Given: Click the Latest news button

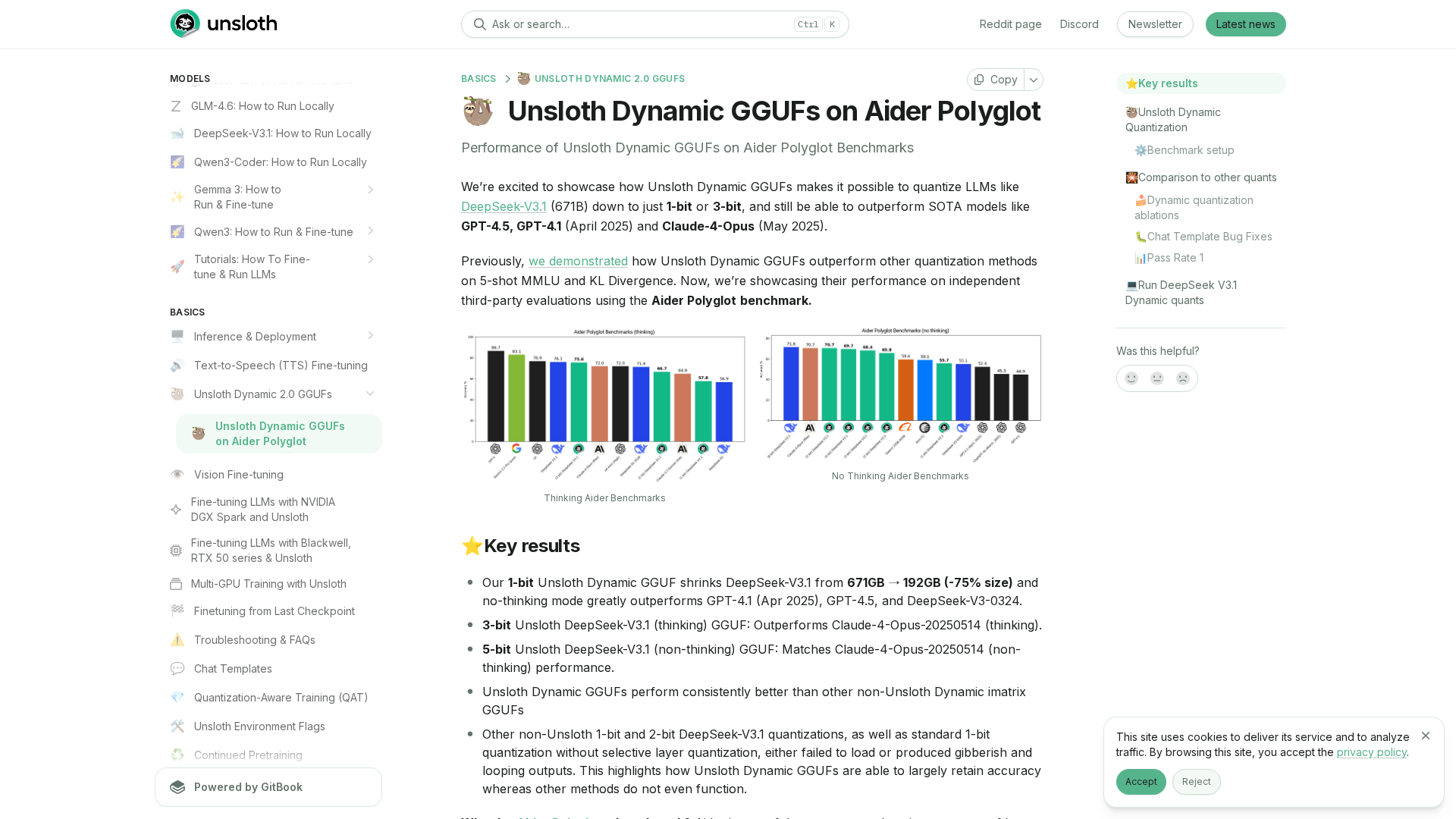Looking at the screenshot, I should click(1245, 24).
